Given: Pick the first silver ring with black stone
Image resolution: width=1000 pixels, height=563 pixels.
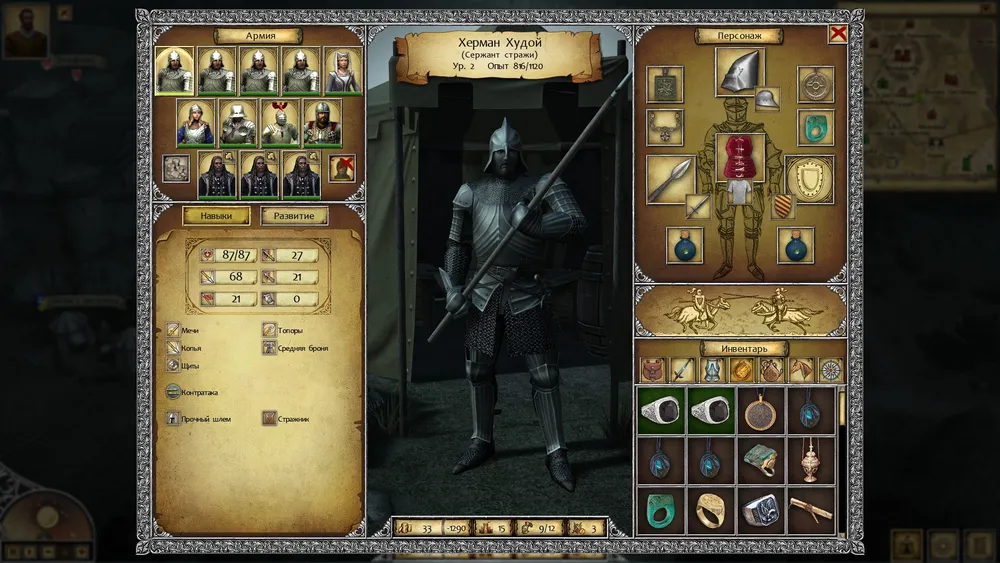Looking at the screenshot, I should coord(661,411).
